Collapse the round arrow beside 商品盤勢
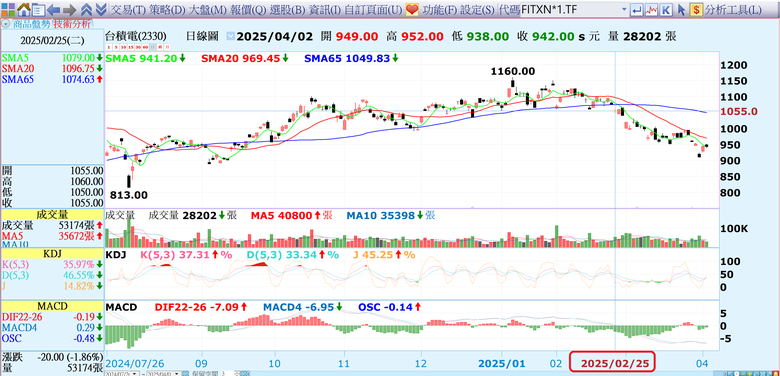 (5, 24)
